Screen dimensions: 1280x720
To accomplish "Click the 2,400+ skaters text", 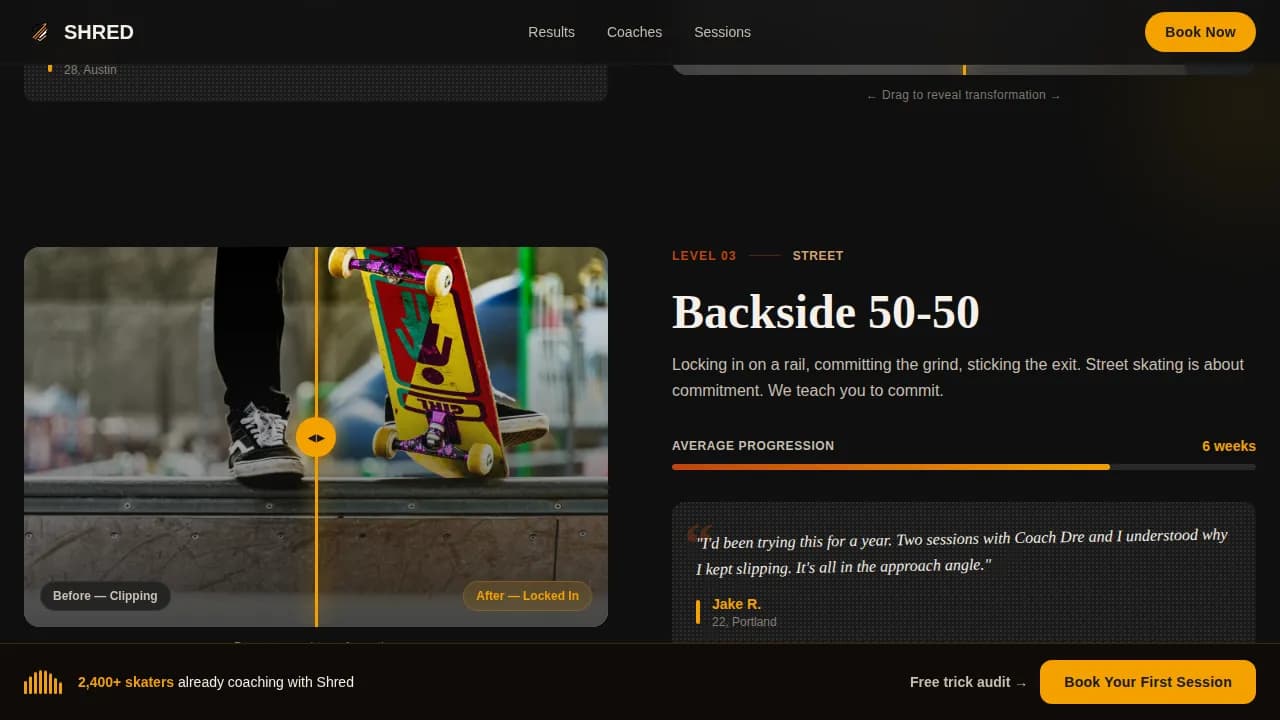I will click(126, 682).
